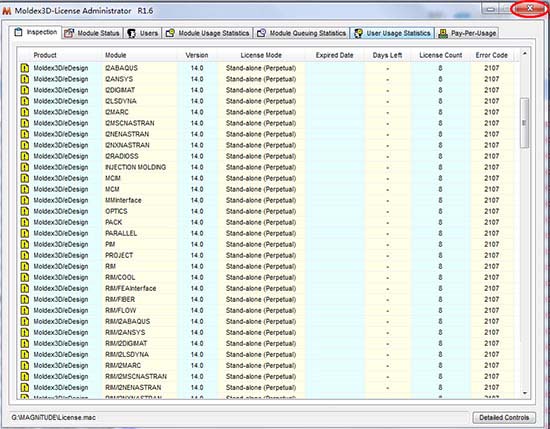This screenshot has height=429, width=550.
Task: Click the license icon of I2DIGIMAT row
Action: pos(25,90)
